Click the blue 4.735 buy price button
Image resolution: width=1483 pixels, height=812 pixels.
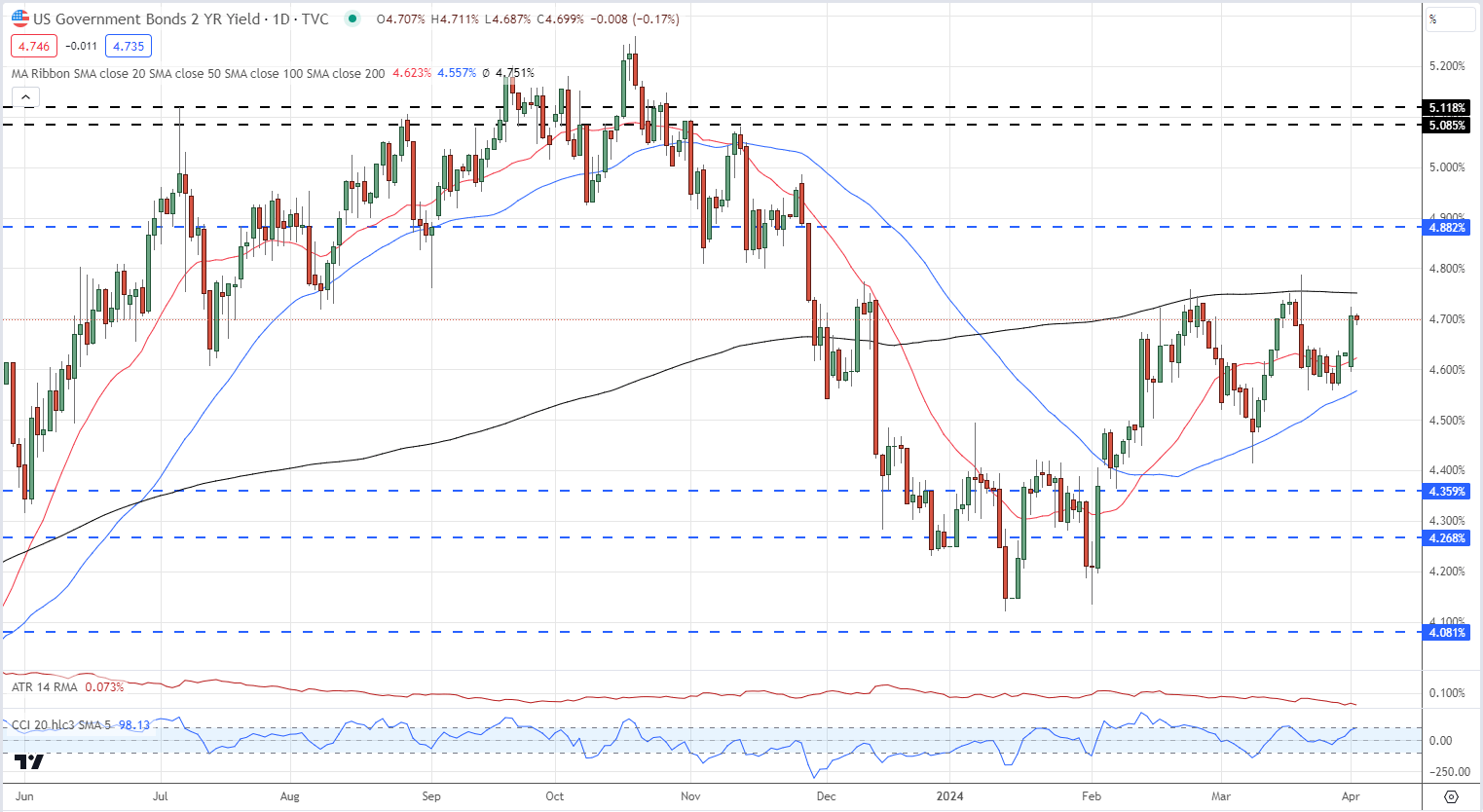129,46
